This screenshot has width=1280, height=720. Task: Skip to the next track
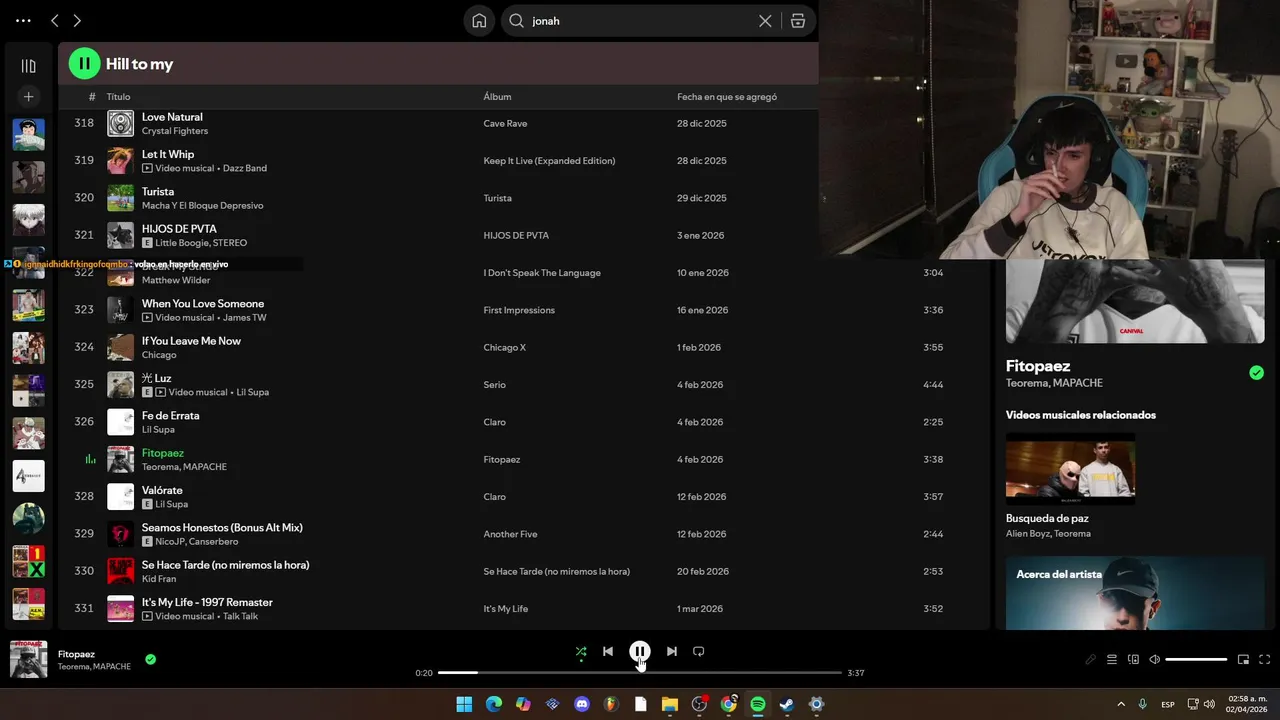[672, 651]
